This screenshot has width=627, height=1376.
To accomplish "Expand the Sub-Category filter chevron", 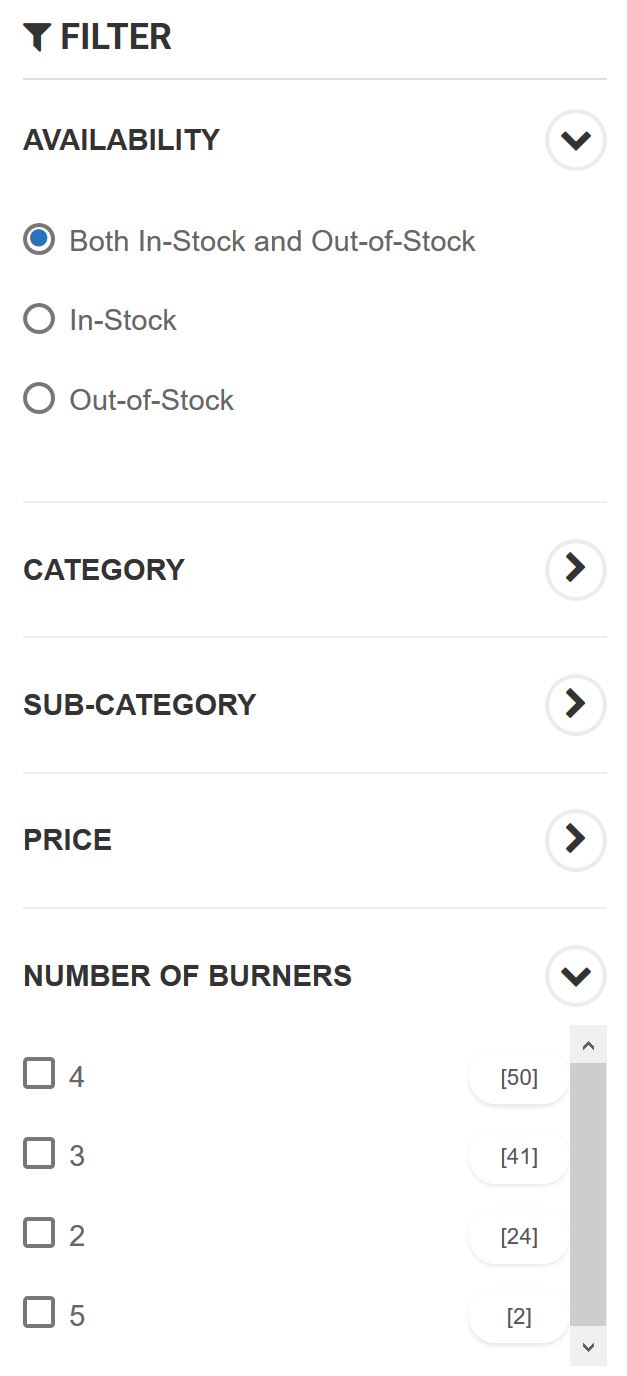I will (x=576, y=704).
